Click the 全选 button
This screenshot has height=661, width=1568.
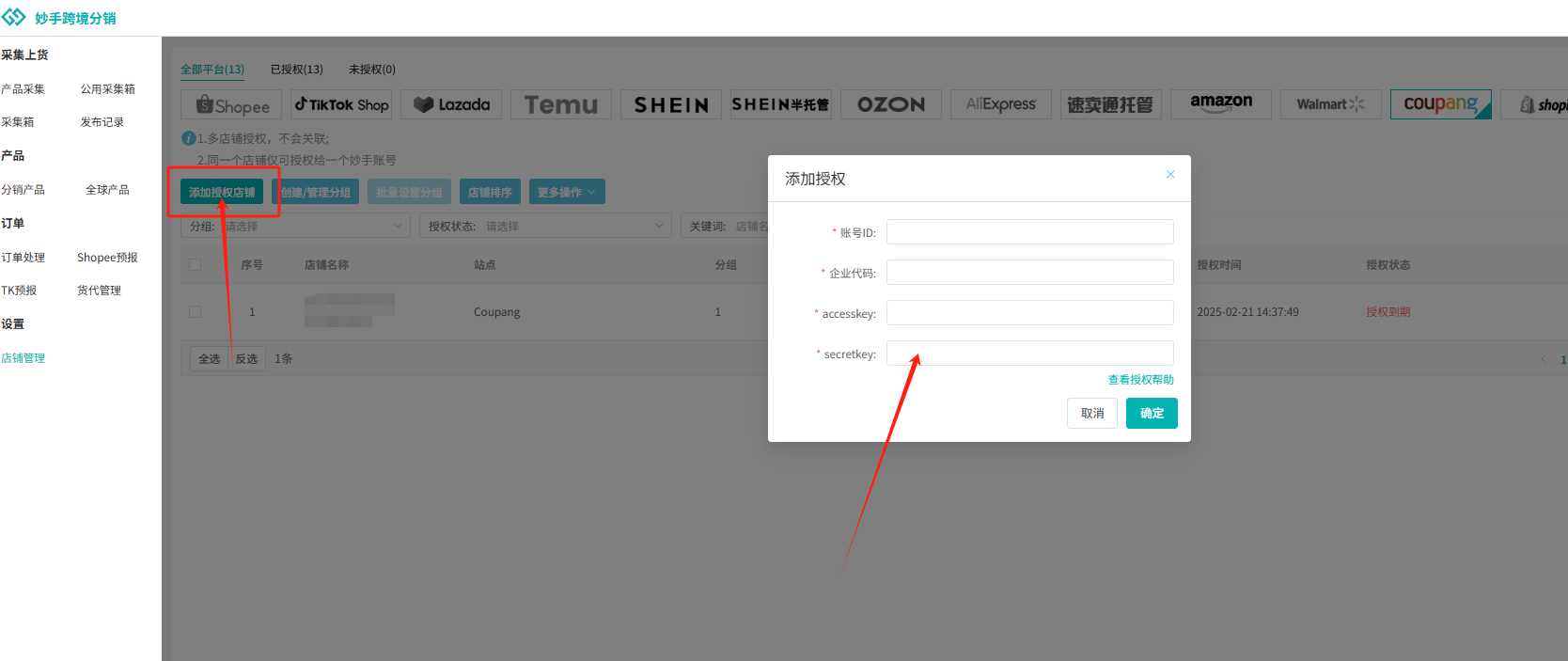coord(210,359)
